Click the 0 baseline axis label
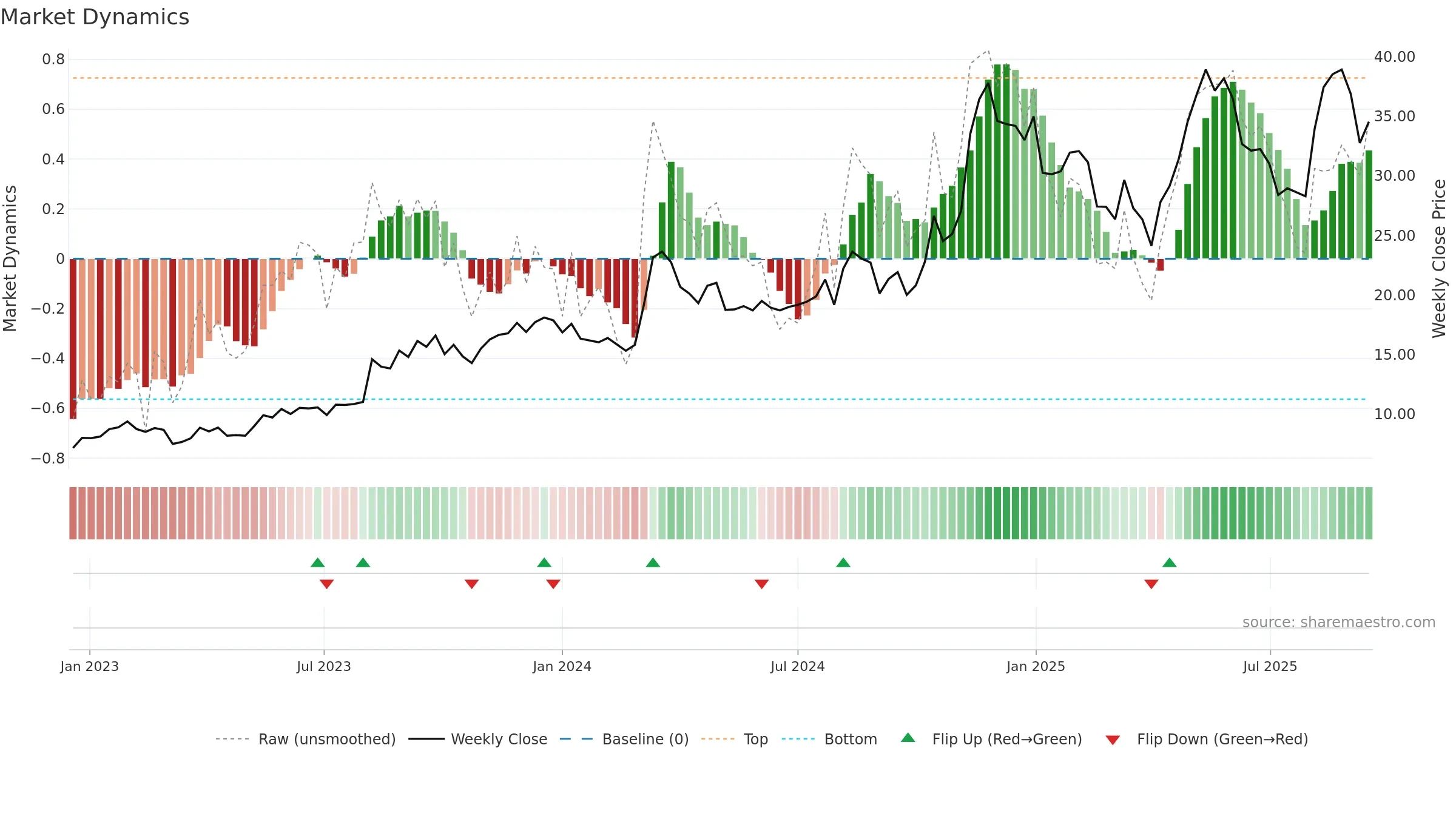This screenshot has height=819, width=1456. (60, 259)
